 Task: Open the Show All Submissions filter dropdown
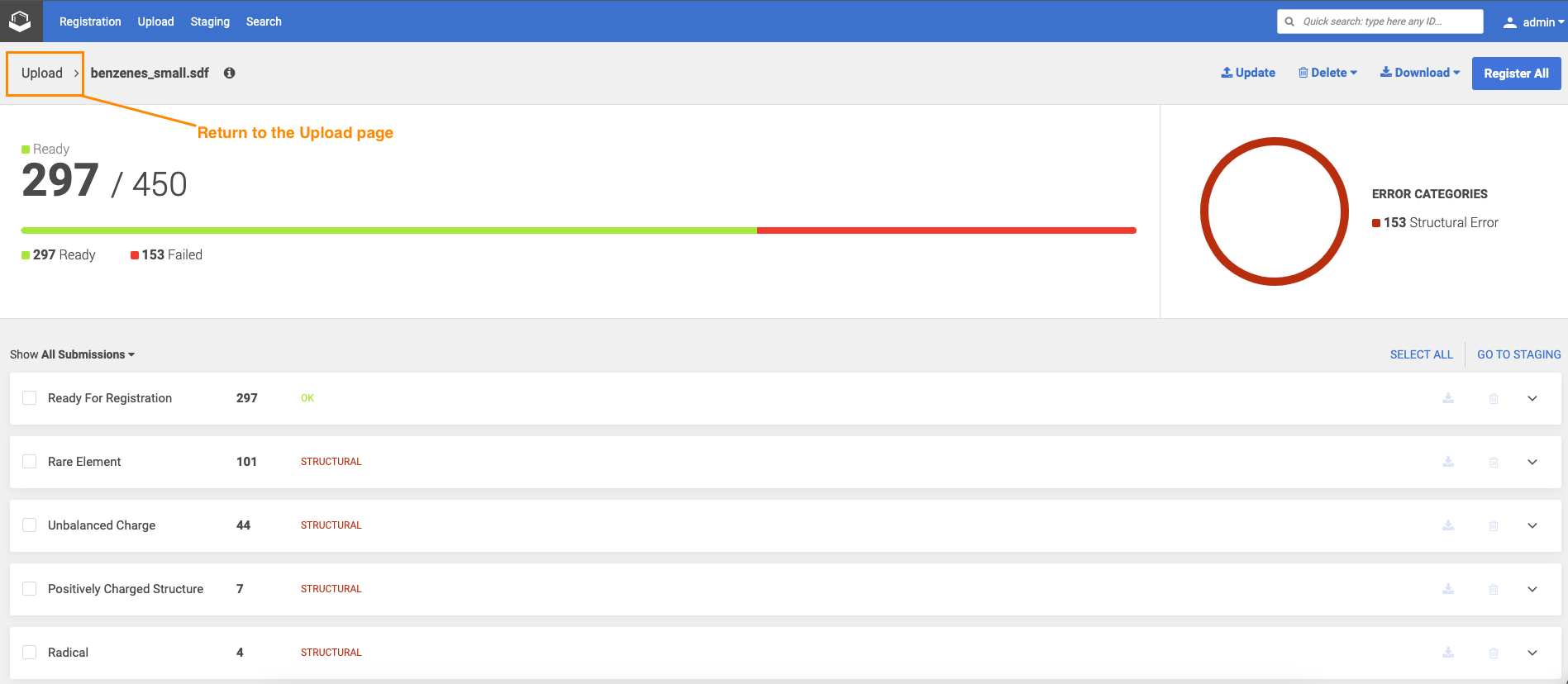click(73, 354)
